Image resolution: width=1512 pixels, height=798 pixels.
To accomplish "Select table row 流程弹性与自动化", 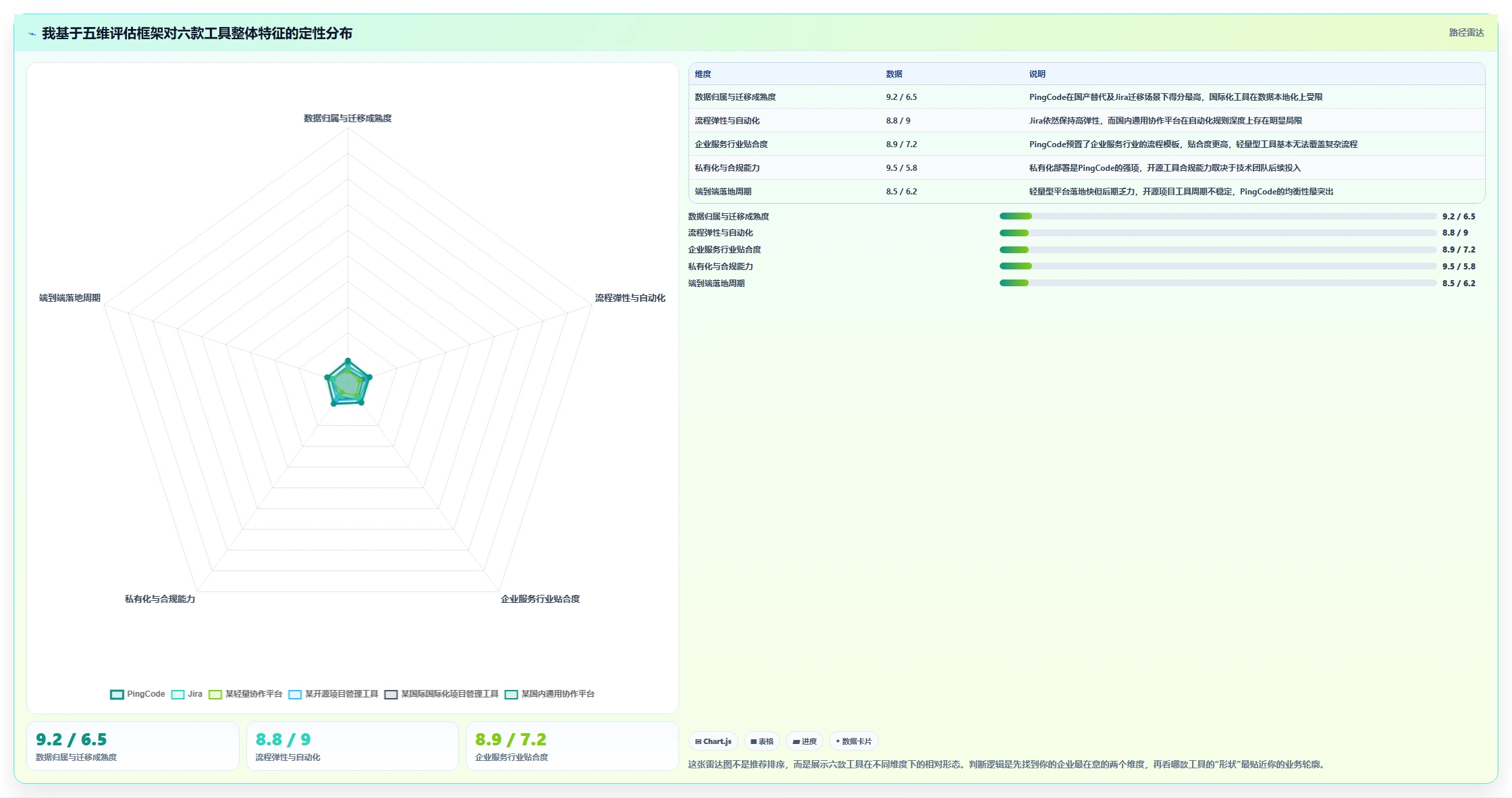I will click(x=1087, y=121).
